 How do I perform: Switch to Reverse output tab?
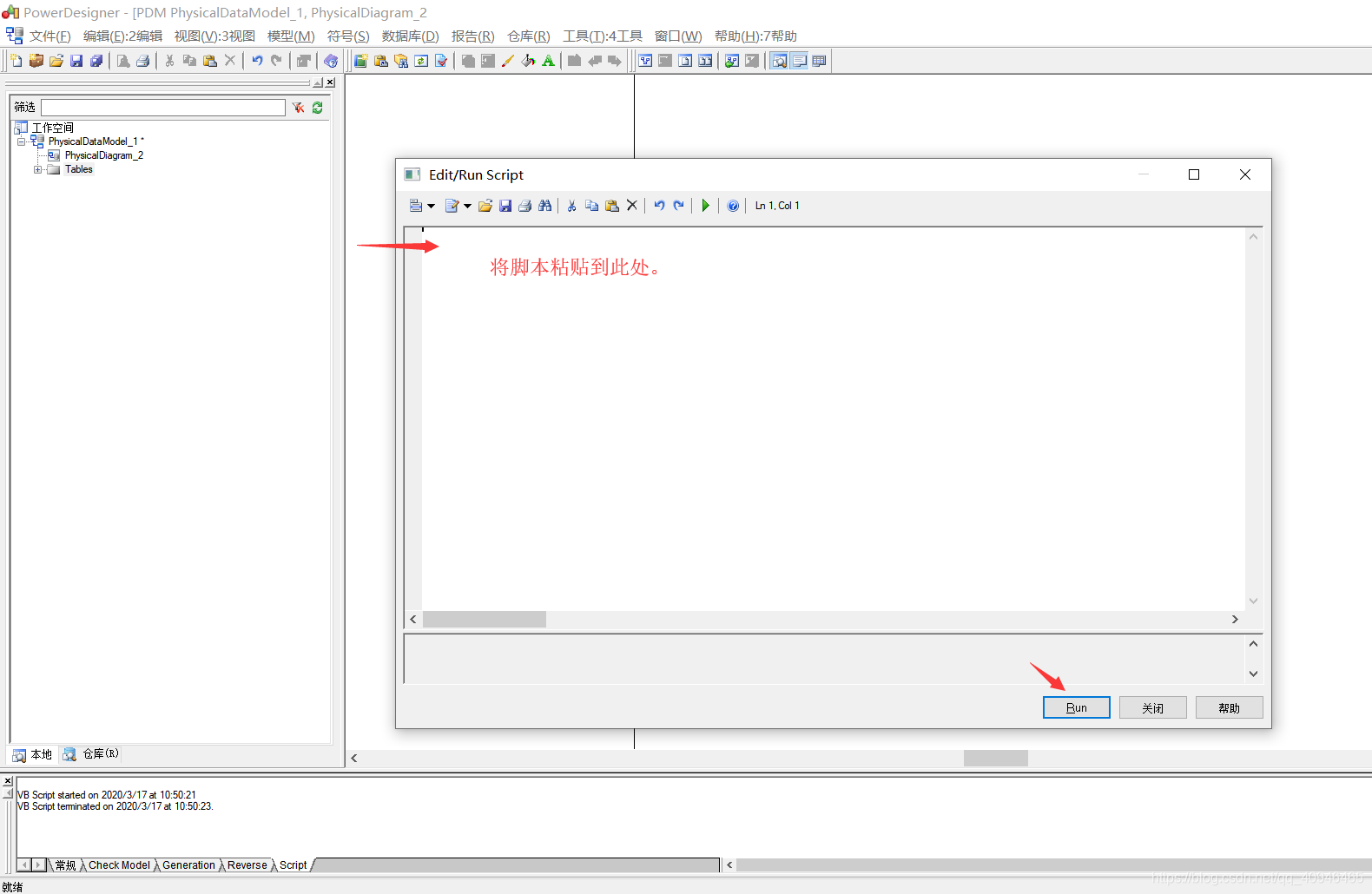[x=247, y=865]
